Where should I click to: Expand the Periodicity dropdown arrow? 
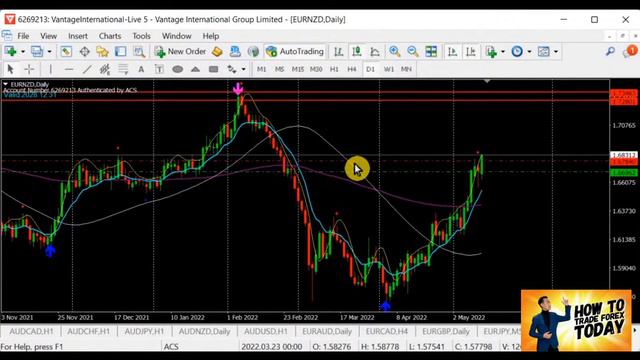pyautogui.click(x=529, y=52)
